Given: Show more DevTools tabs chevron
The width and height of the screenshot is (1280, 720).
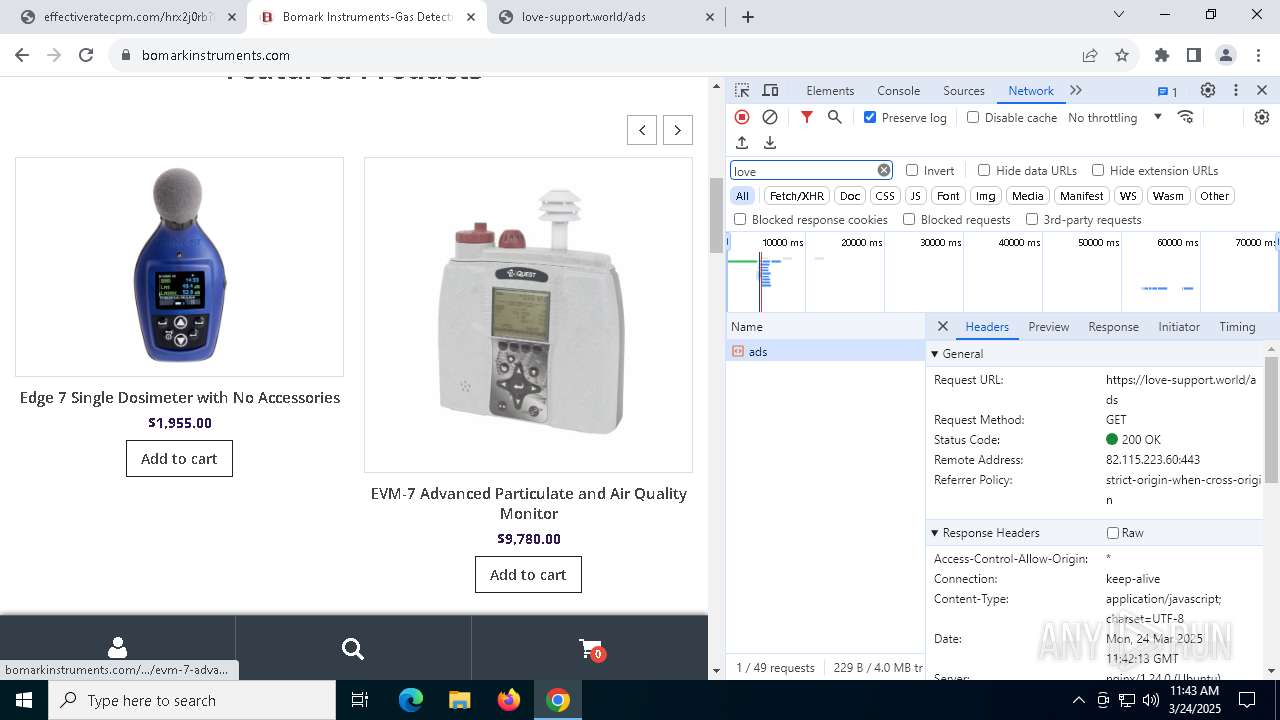Looking at the screenshot, I should coord(1076,90).
